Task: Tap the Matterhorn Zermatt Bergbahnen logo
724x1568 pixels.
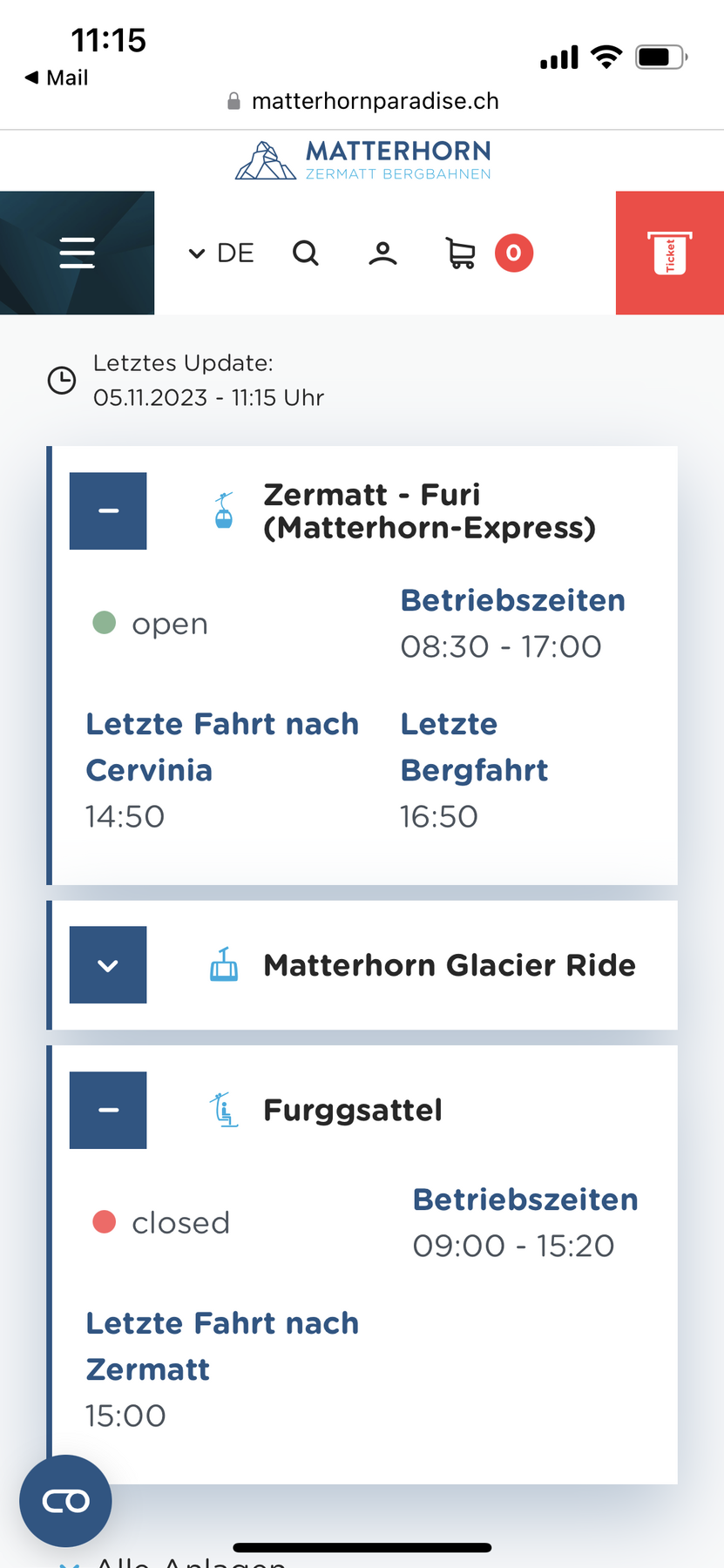Action: click(x=363, y=160)
